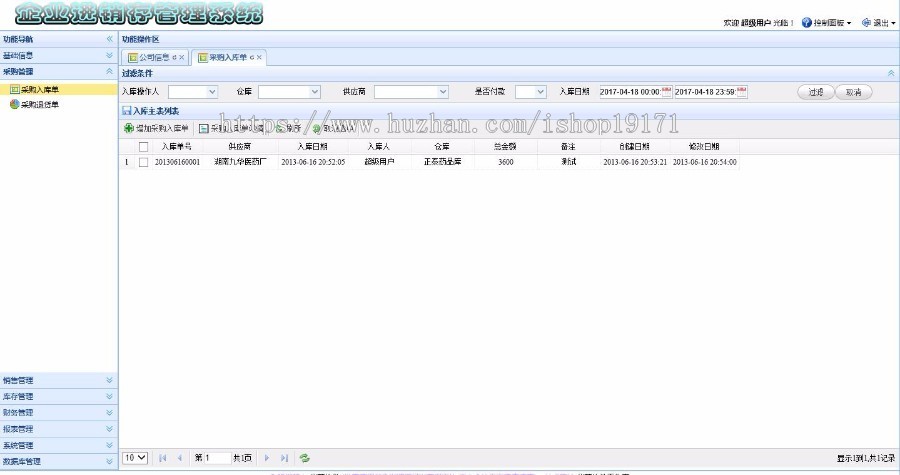This screenshot has height=475, width=900.
Task: Open the 是否付款 dropdown
Action: [540, 92]
